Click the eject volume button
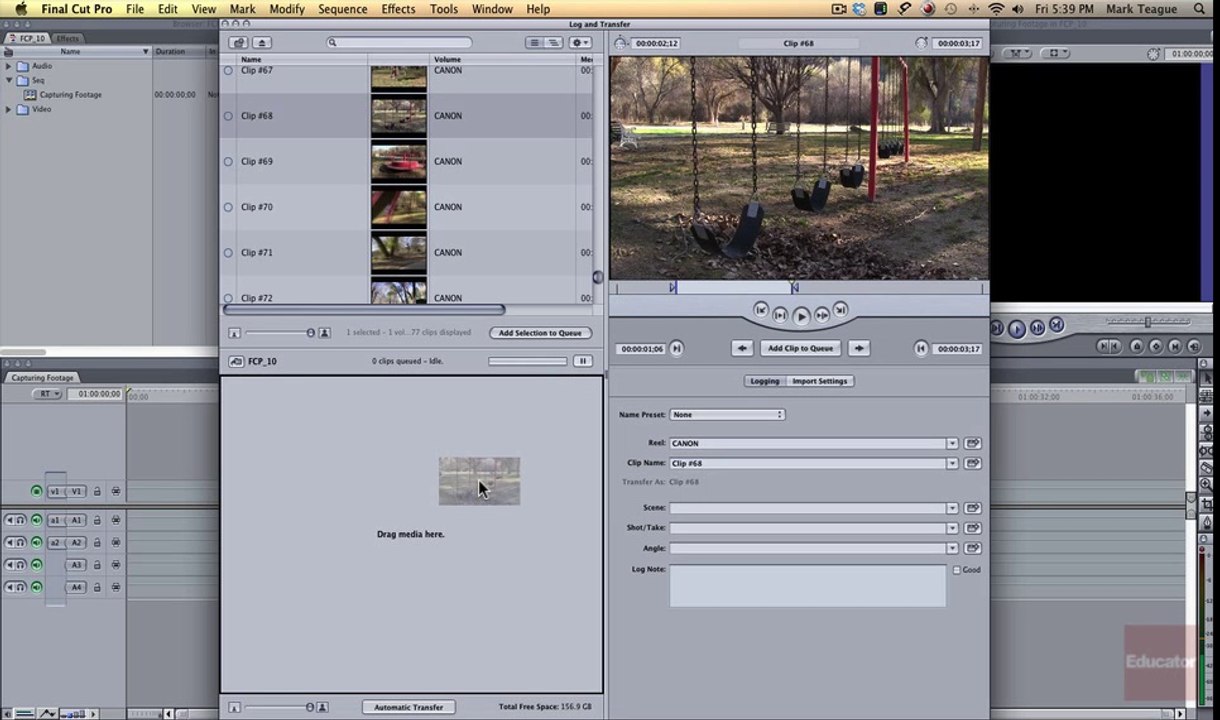 point(262,43)
